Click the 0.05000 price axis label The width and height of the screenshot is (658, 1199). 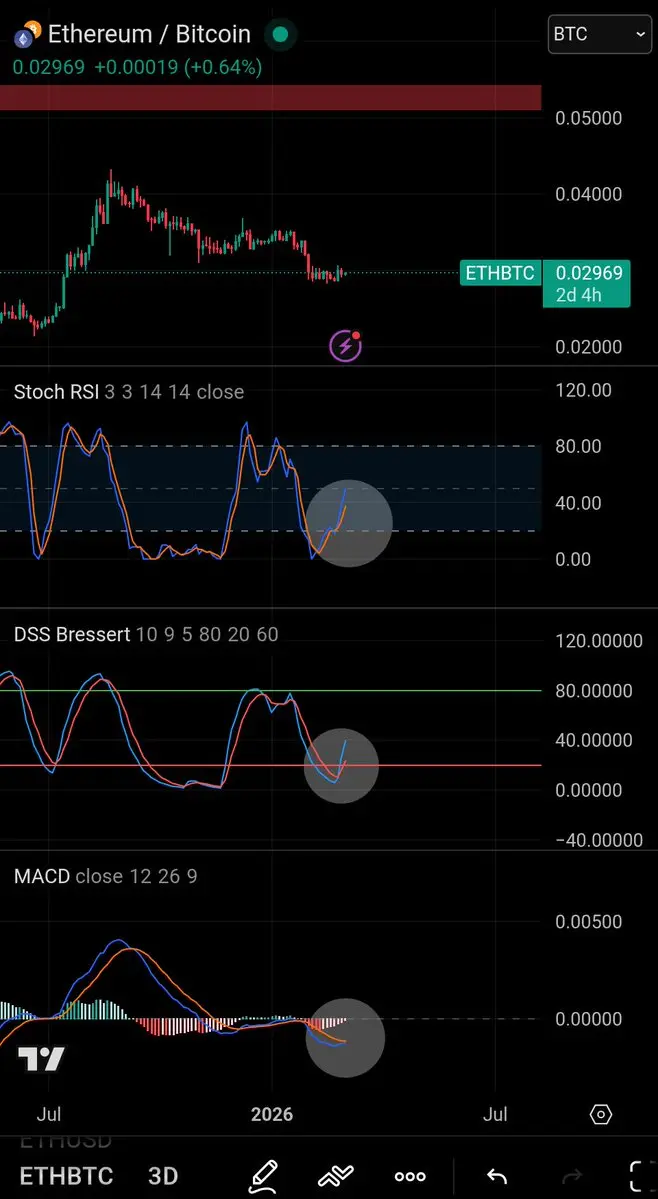tap(588, 119)
